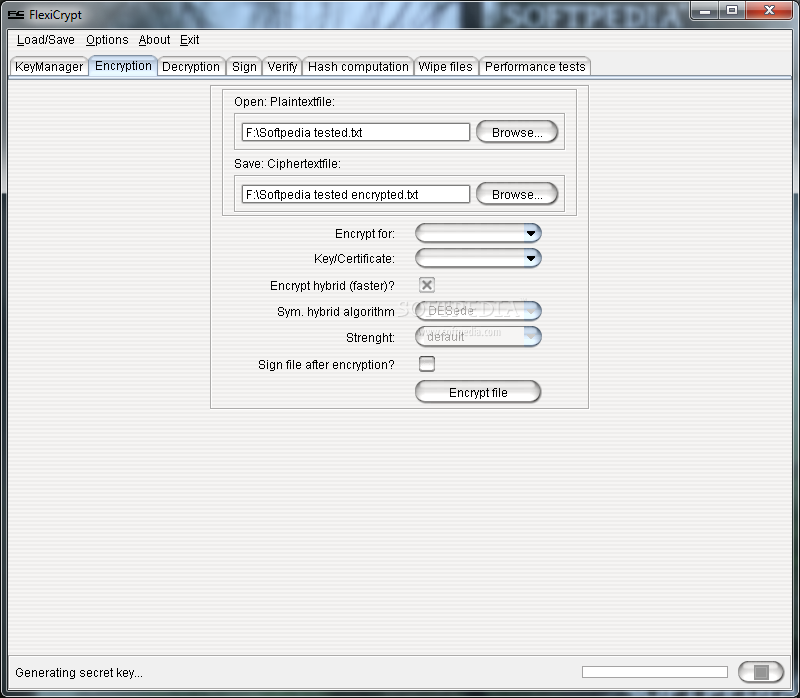Click the Exit menu item
Screen dimensions: 800x698
[x=189, y=40]
